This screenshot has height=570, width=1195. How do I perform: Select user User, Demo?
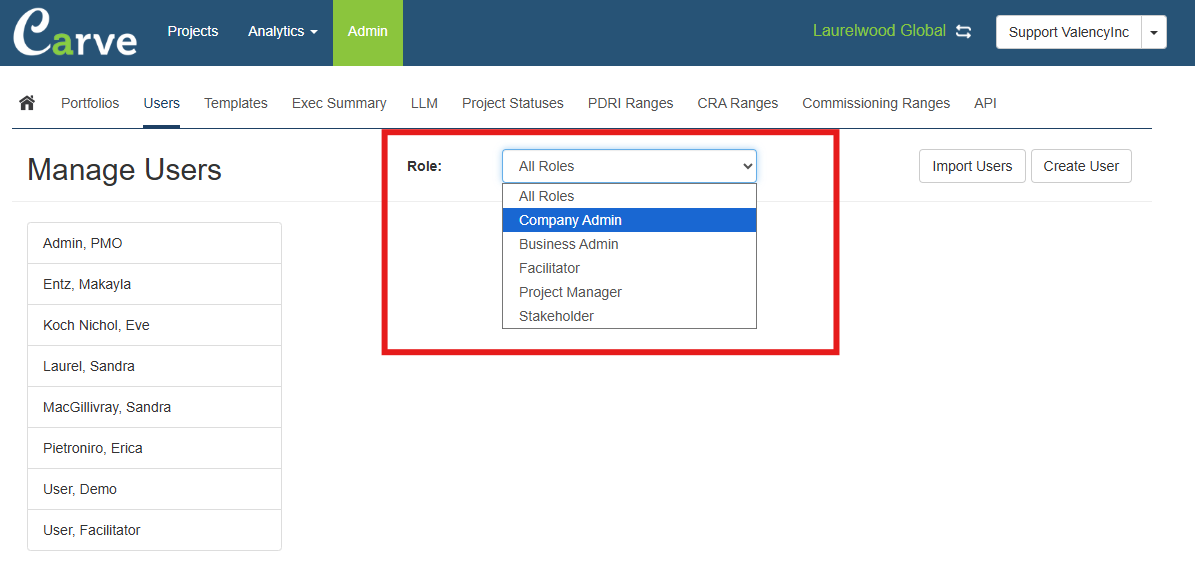[x=155, y=489]
